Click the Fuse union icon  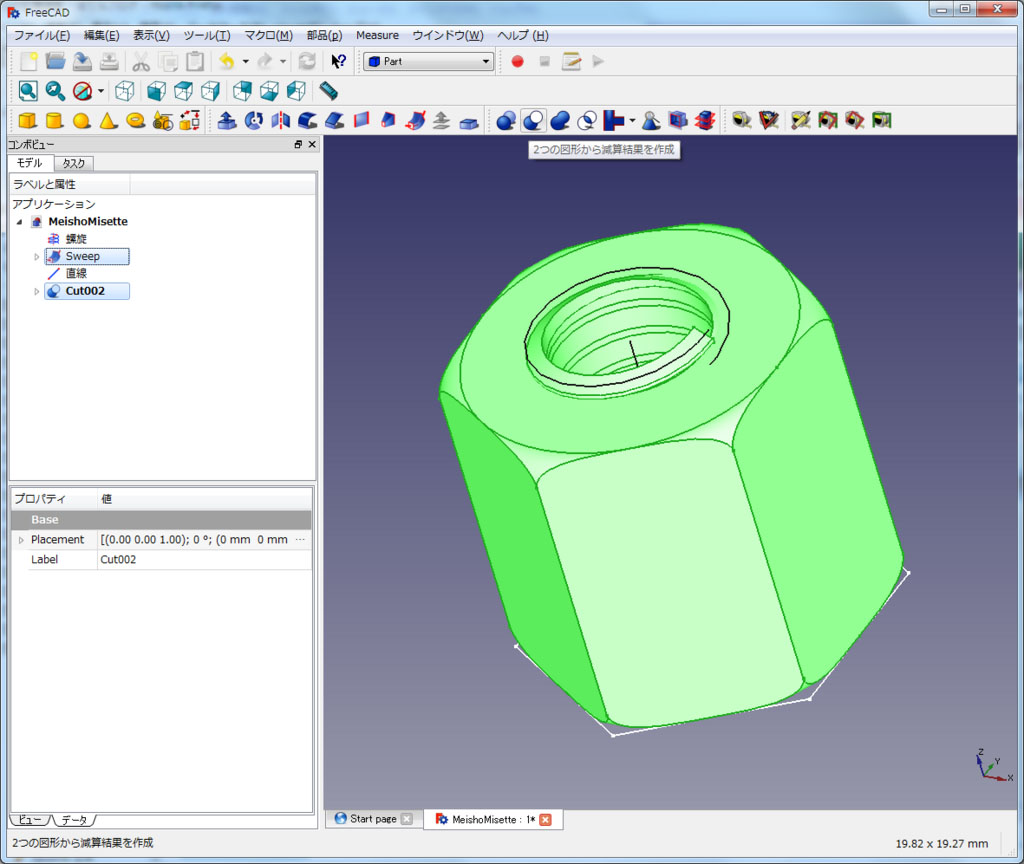pyautogui.click(x=560, y=120)
